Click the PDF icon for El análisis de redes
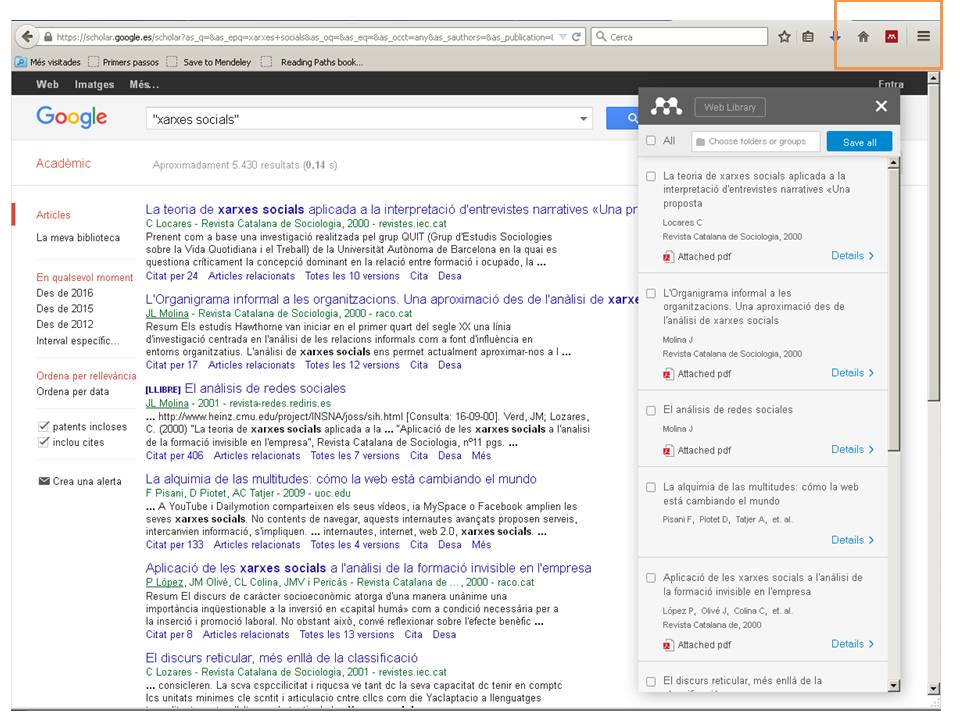Viewport: 960px width, 720px height. (x=668, y=450)
